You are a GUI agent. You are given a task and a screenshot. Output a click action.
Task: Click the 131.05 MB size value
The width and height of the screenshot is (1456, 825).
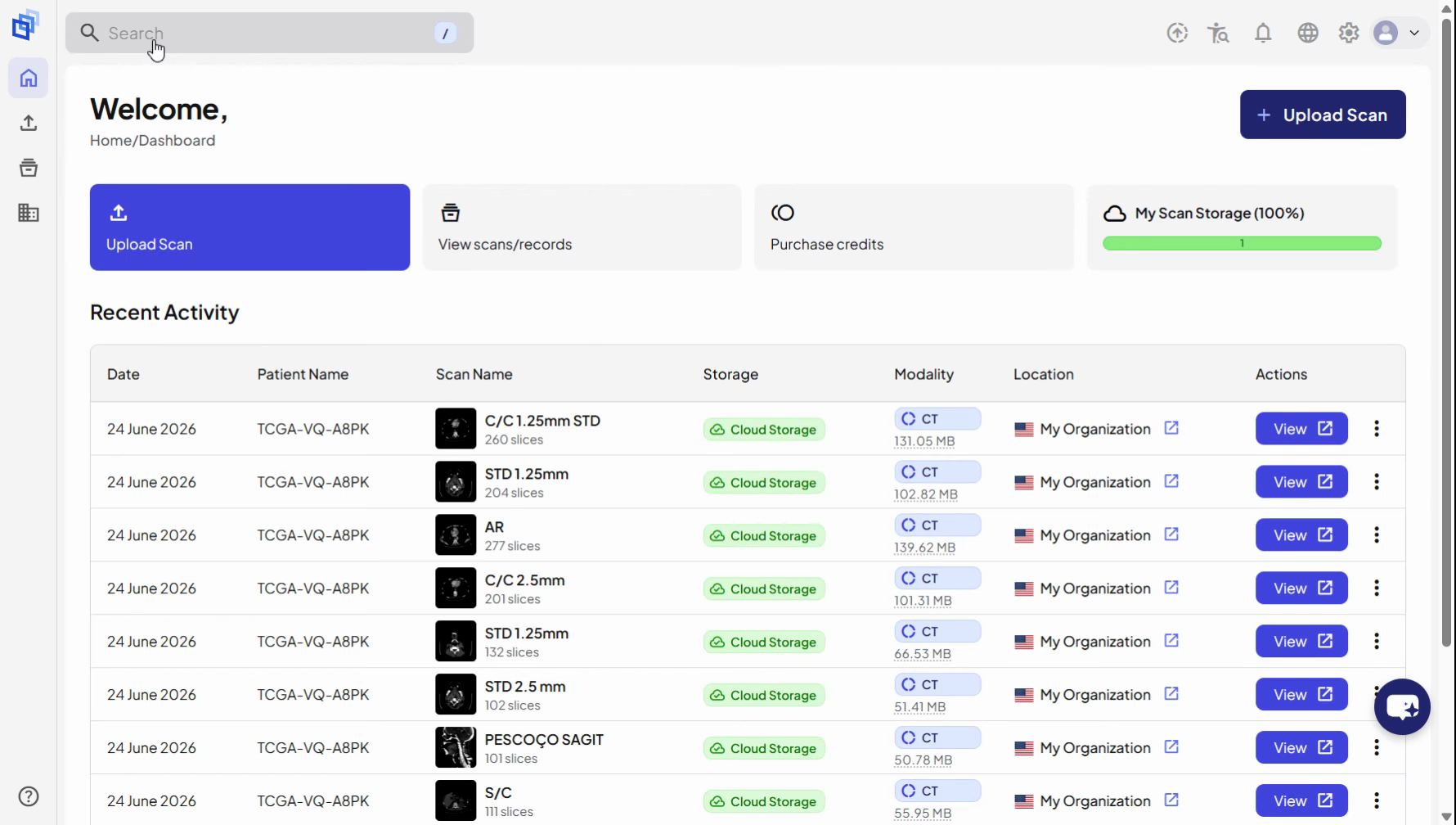924,442
